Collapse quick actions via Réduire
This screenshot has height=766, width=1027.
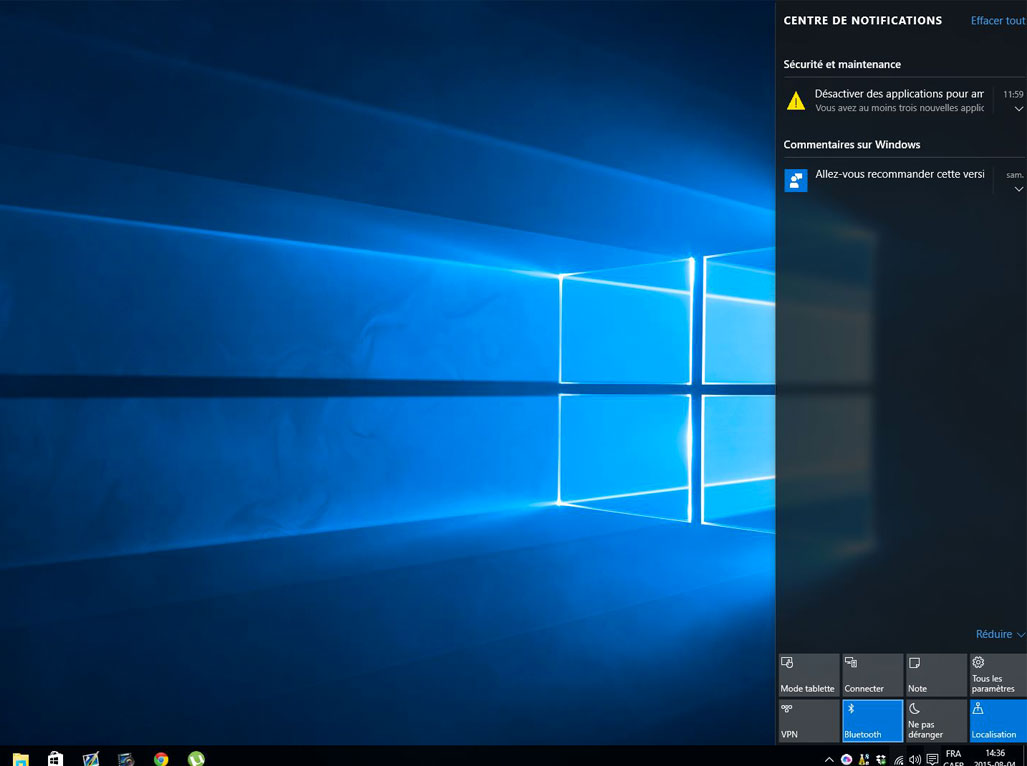point(999,634)
